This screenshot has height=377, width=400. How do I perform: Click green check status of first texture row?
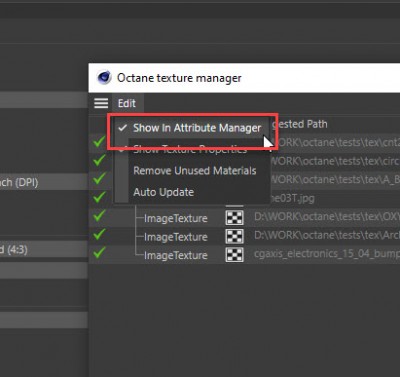click(x=99, y=142)
